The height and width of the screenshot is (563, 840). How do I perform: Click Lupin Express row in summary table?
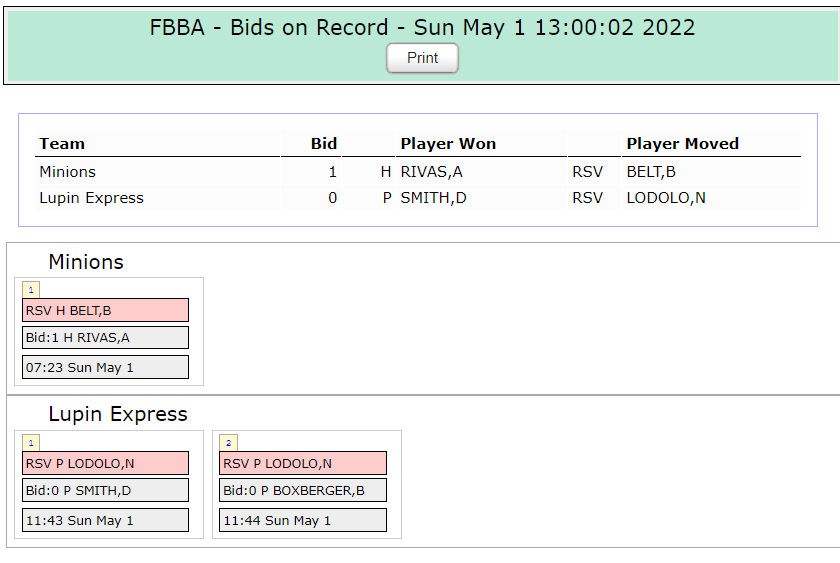pyautogui.click(x=91, y=198)
